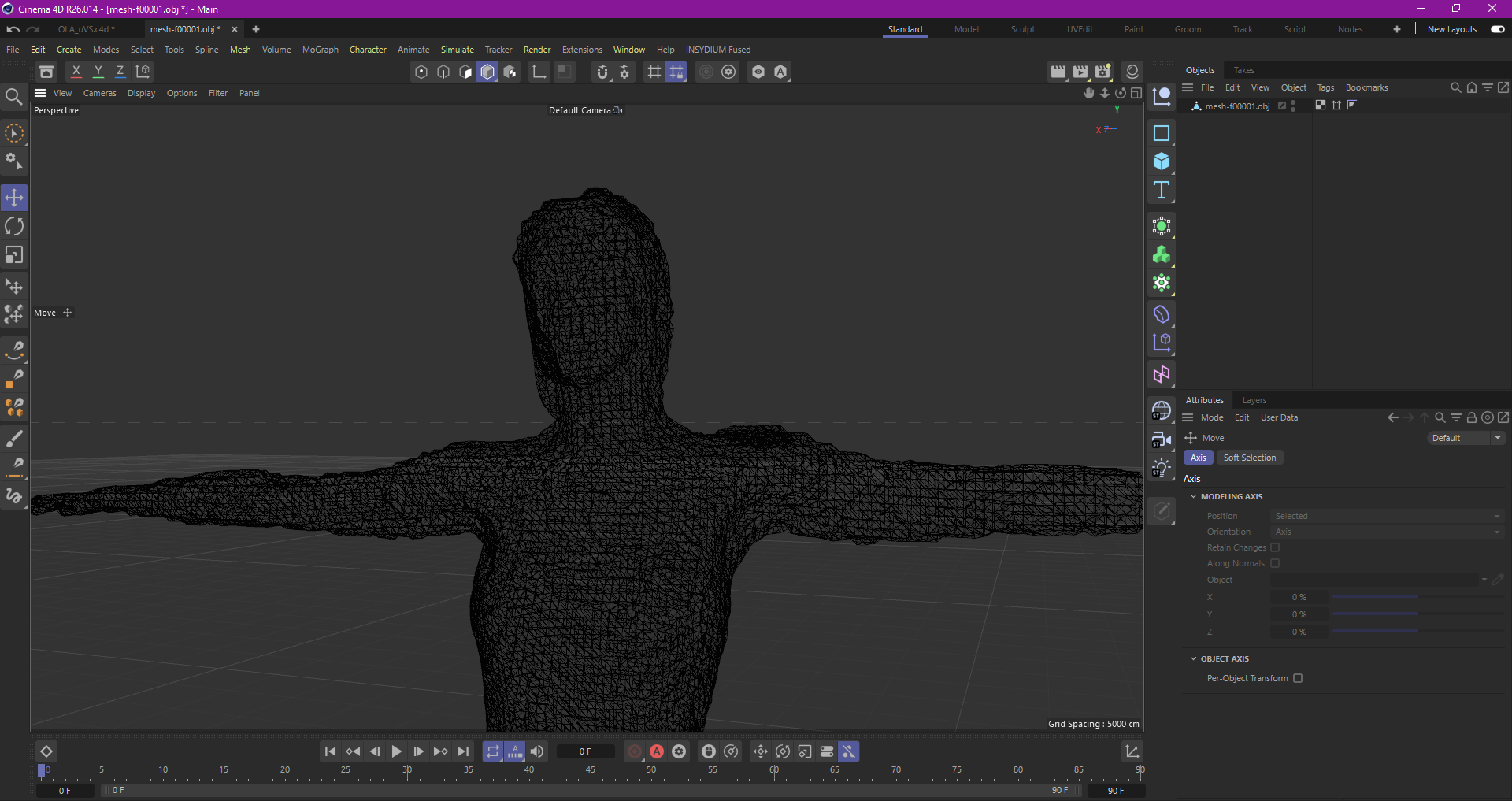Click the red Autokeying record button
Image resolution: width=1512 pixels, height=801 pixels.
click(x=657, y=751)
